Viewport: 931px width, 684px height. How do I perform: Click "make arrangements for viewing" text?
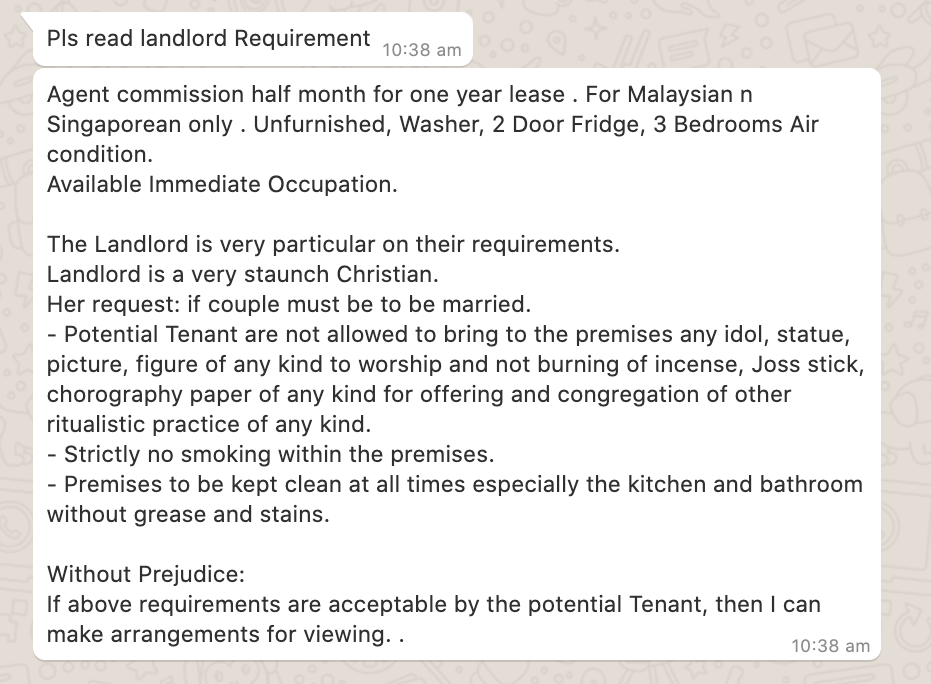219,634
